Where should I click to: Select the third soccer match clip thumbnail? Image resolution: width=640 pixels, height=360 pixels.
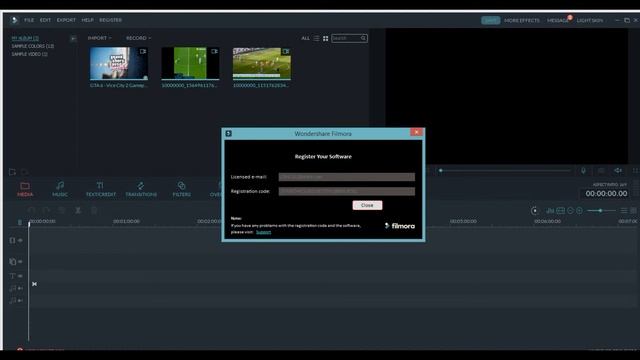pyautogui.click(x=262, y=63)
